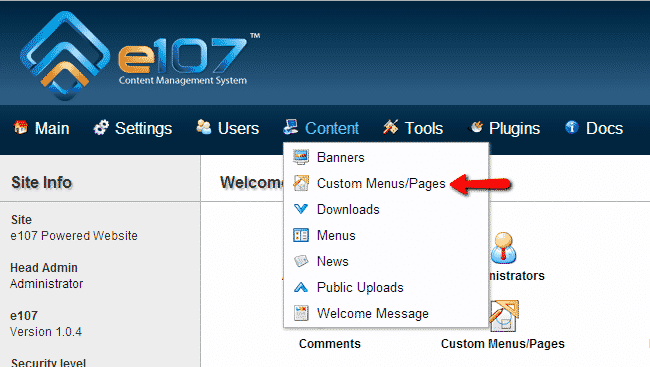Click the Tools hammer icon
This screenshot has width=650, height=367.
tap(390, 127)
